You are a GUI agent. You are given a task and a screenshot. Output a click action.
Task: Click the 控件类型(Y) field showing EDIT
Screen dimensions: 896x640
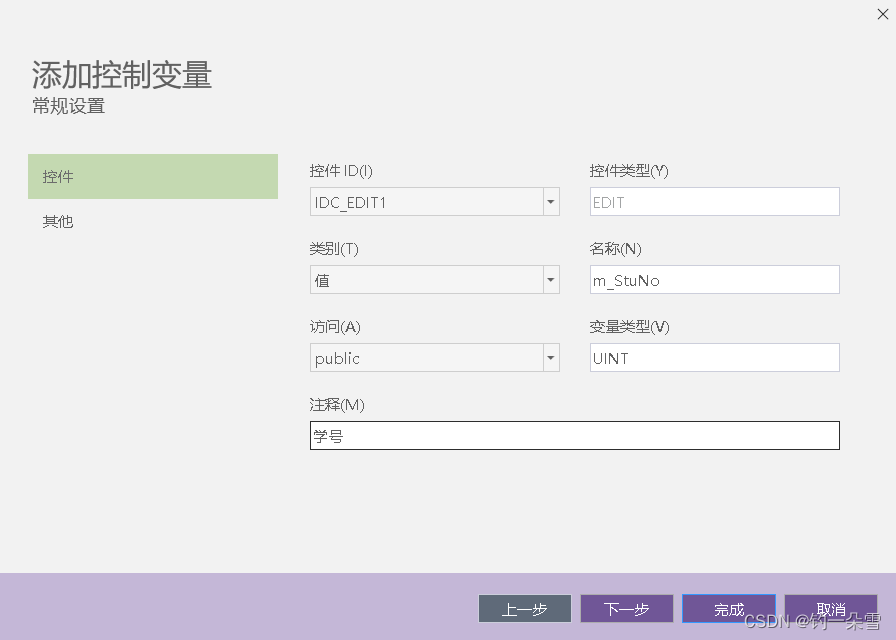tap(714, 201)
